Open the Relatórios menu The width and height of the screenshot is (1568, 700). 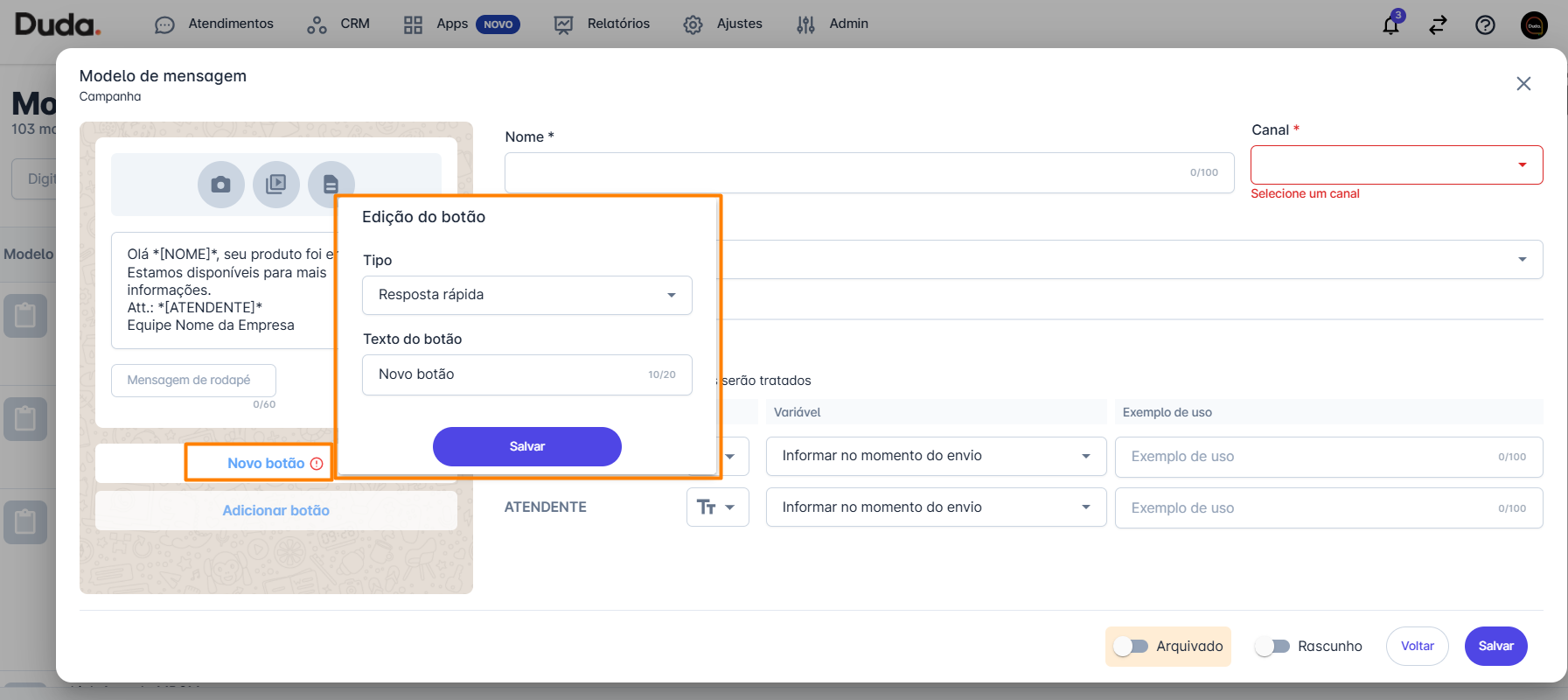coord(603,24)
